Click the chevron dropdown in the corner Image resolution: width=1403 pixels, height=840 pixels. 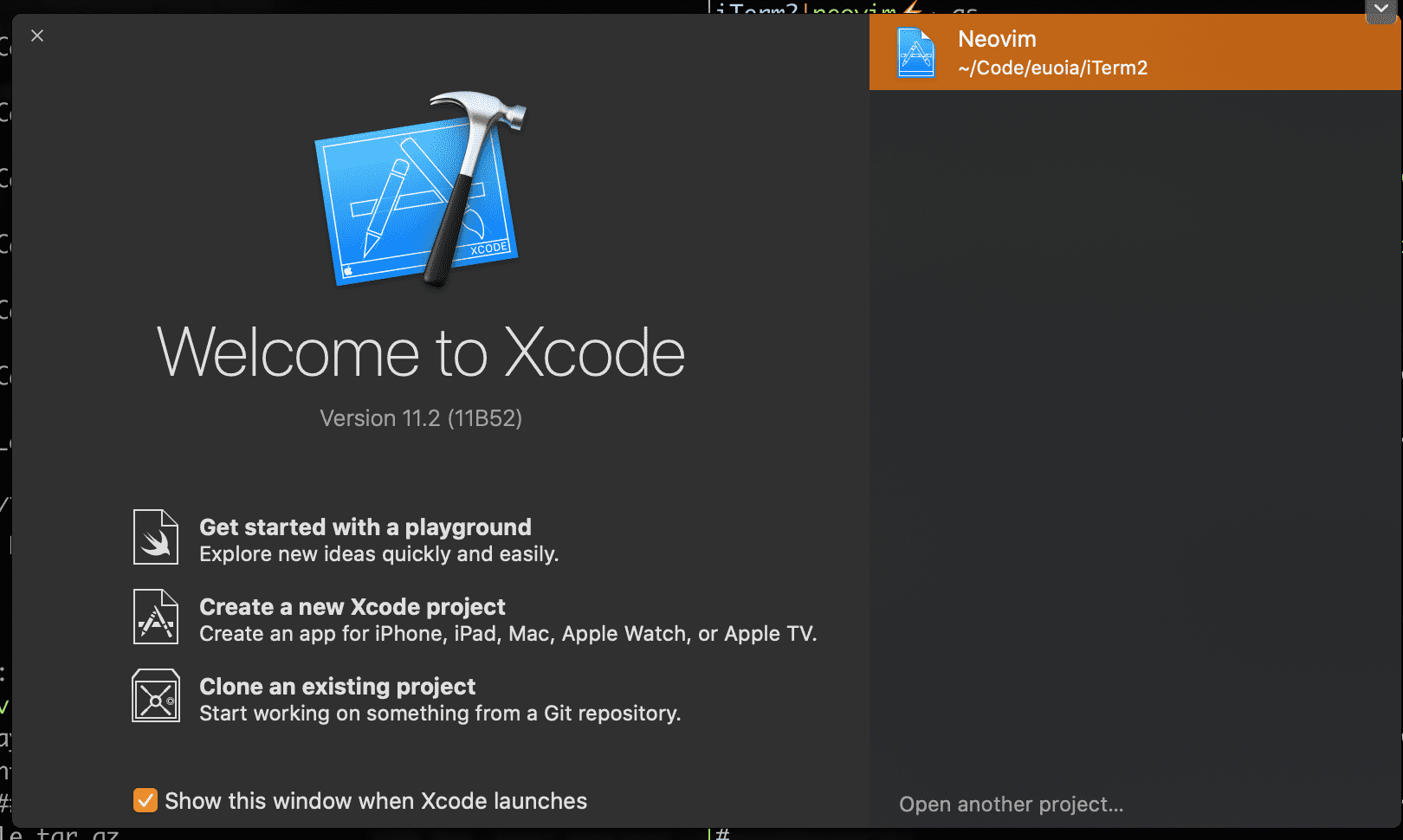pyautogui.click(x=1381, y=9)
